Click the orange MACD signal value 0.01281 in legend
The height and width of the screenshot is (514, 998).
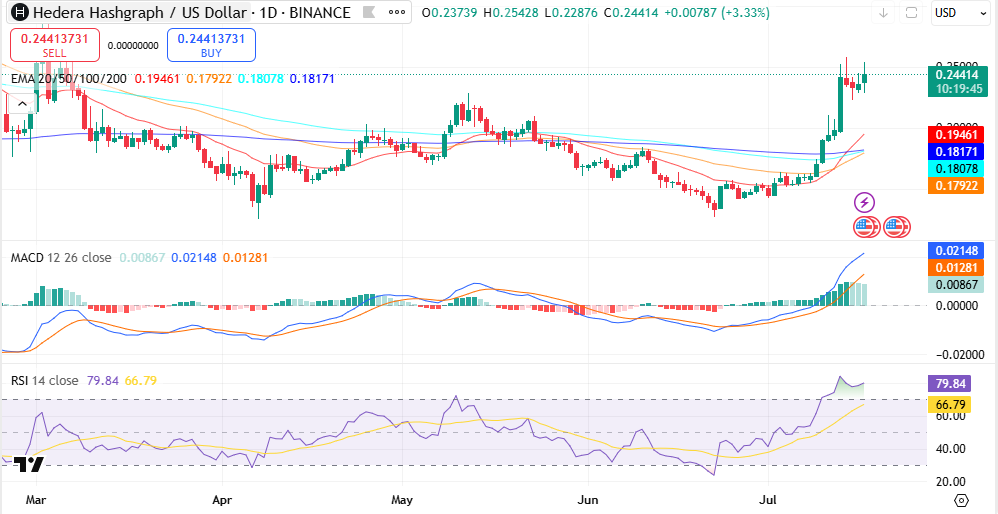[x=245, y=258]
